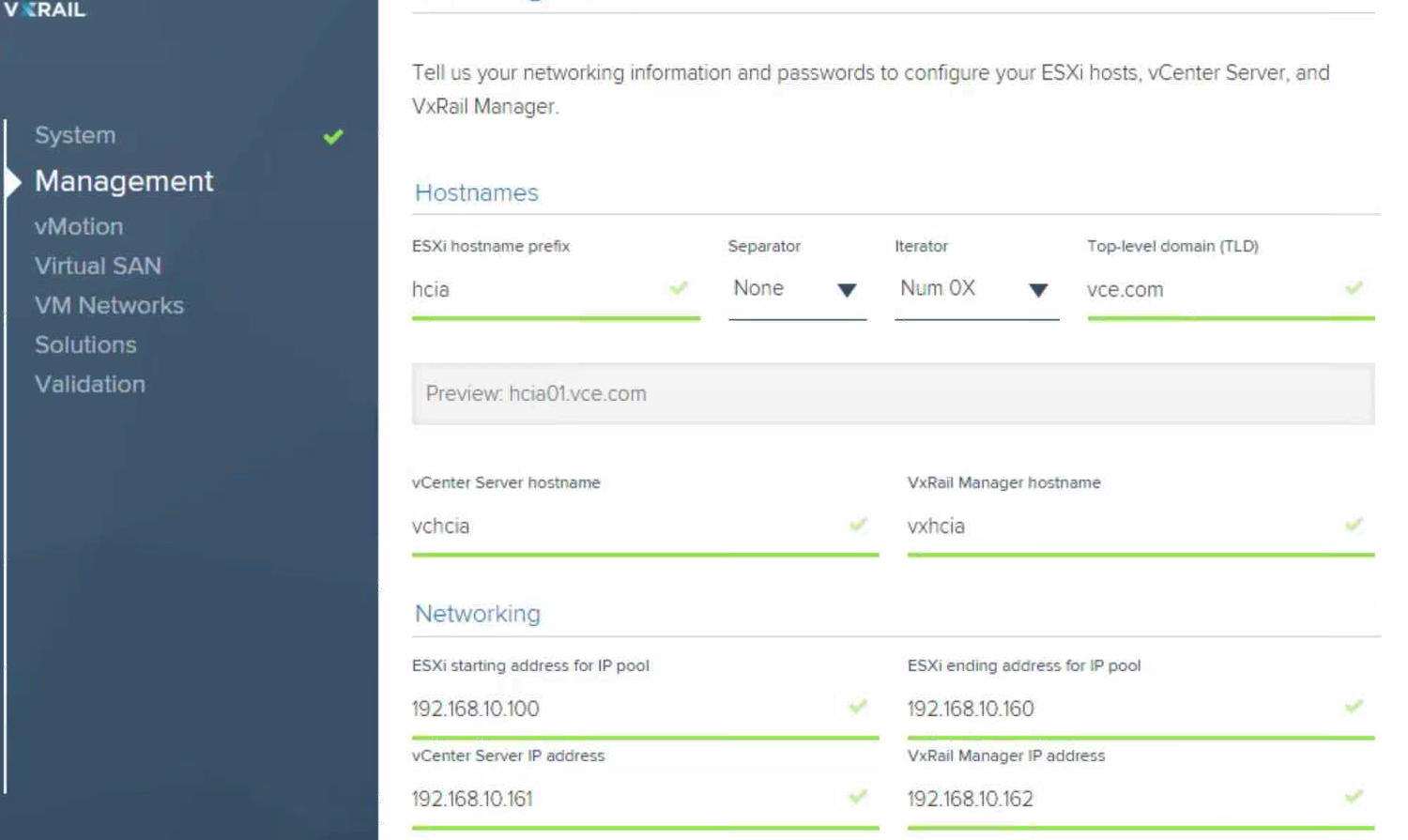Viewport: 1408px width, 840px height.
Task: Jump to the Validation step
Action: pyautogui.click(x=90, y=385)
